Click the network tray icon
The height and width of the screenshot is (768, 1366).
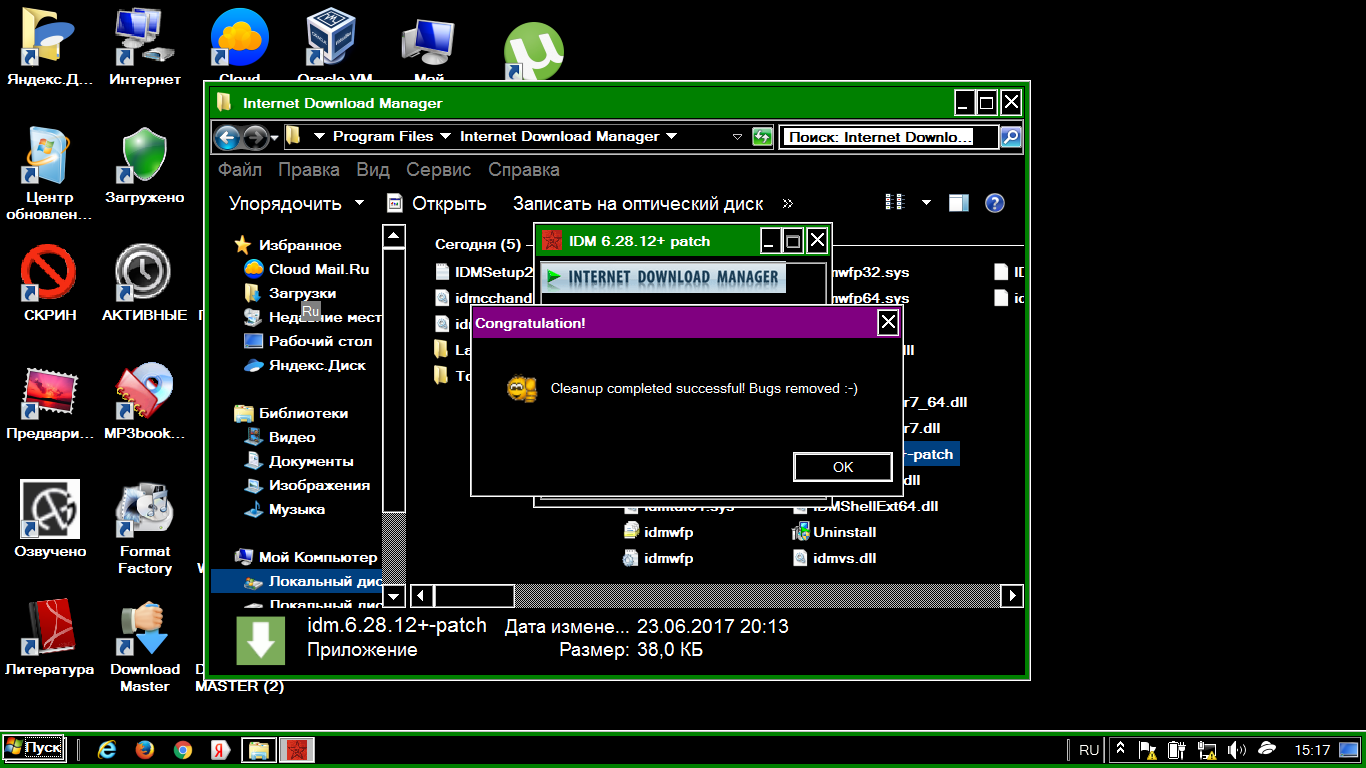point(1207,749)
